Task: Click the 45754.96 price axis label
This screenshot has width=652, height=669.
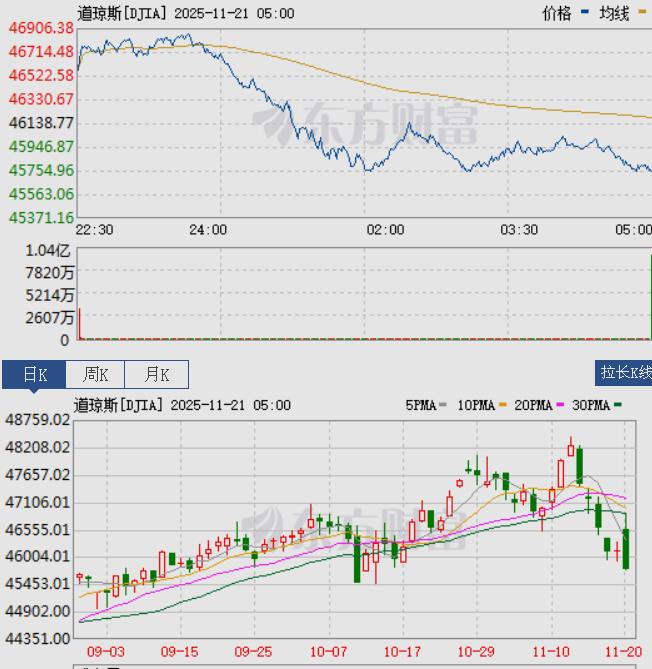Action: 41,171
